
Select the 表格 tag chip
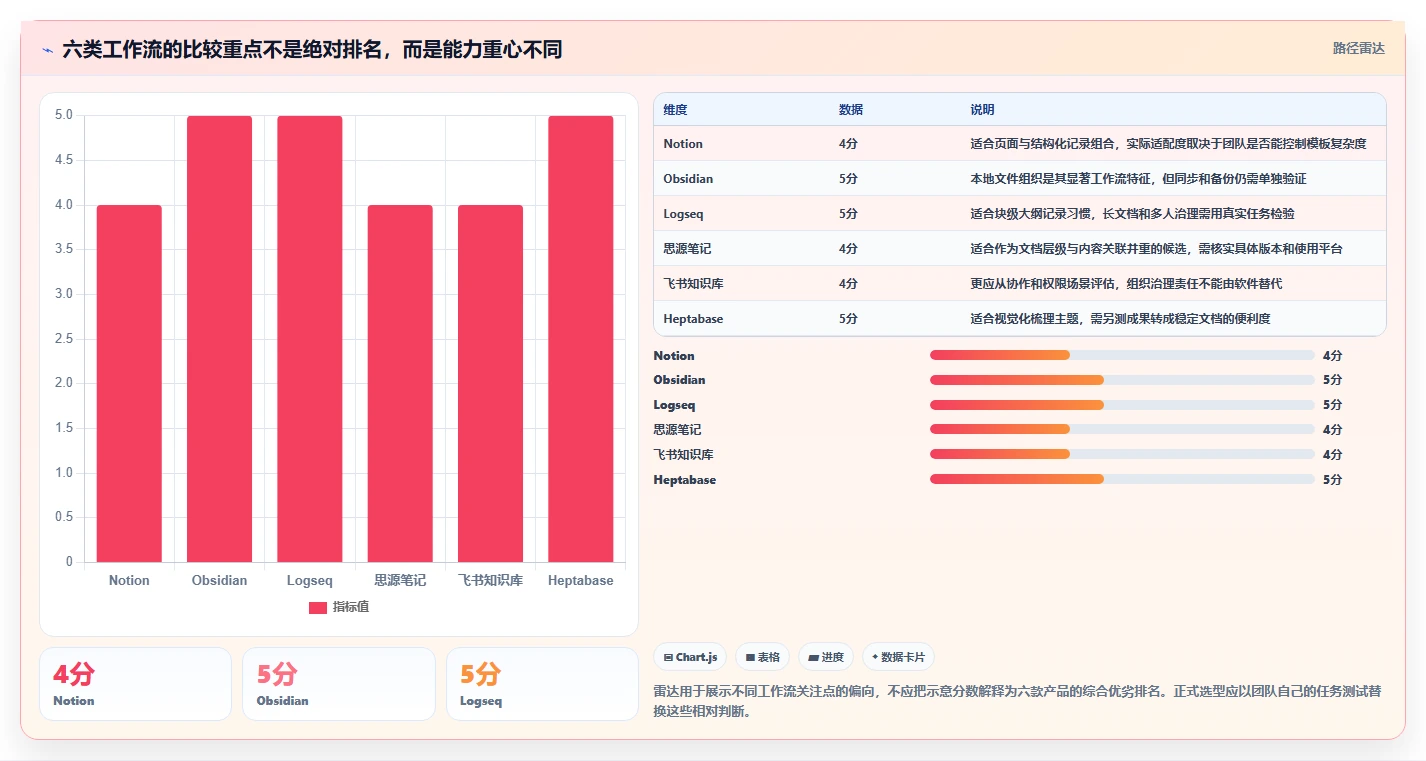[762, 657]
